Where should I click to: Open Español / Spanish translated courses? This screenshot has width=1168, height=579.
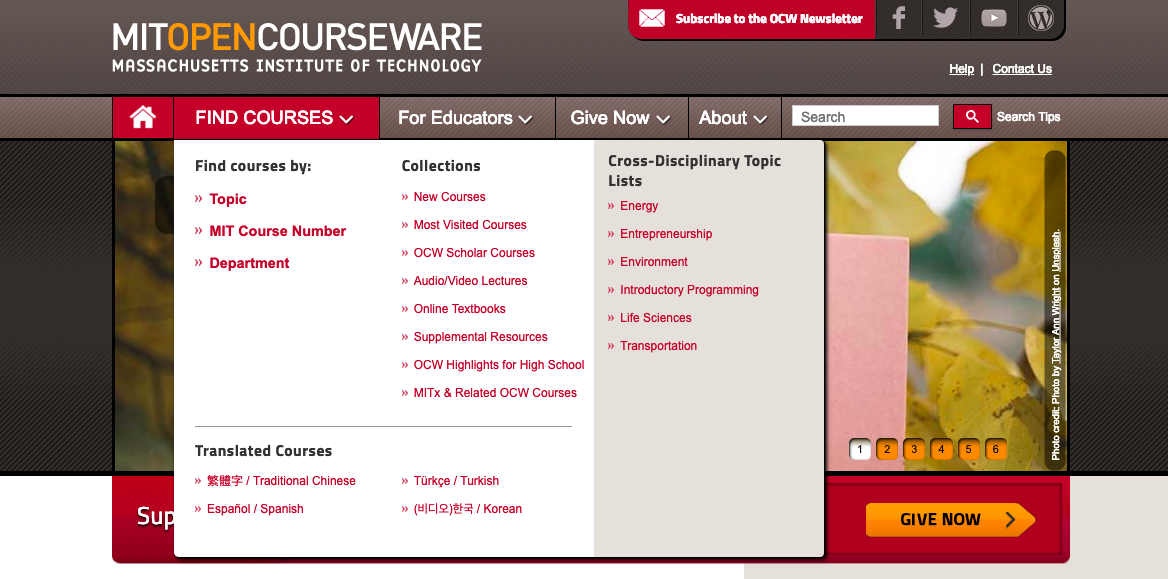tap(256, 509)
